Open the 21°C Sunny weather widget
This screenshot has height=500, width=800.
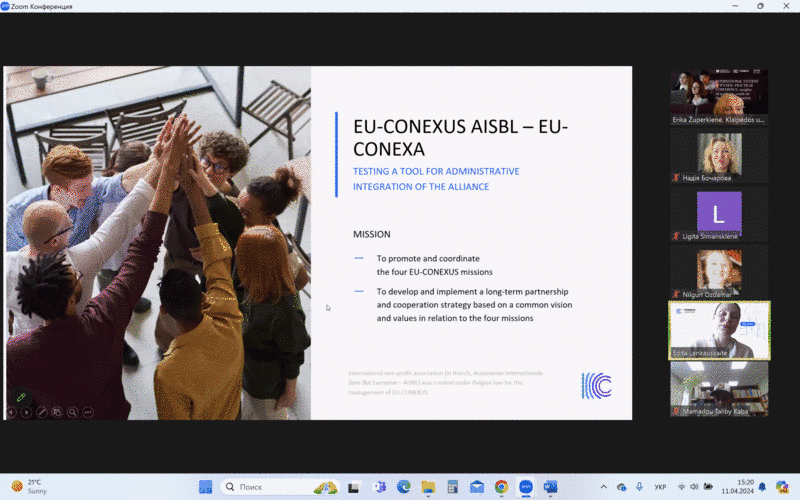point(30,487)
